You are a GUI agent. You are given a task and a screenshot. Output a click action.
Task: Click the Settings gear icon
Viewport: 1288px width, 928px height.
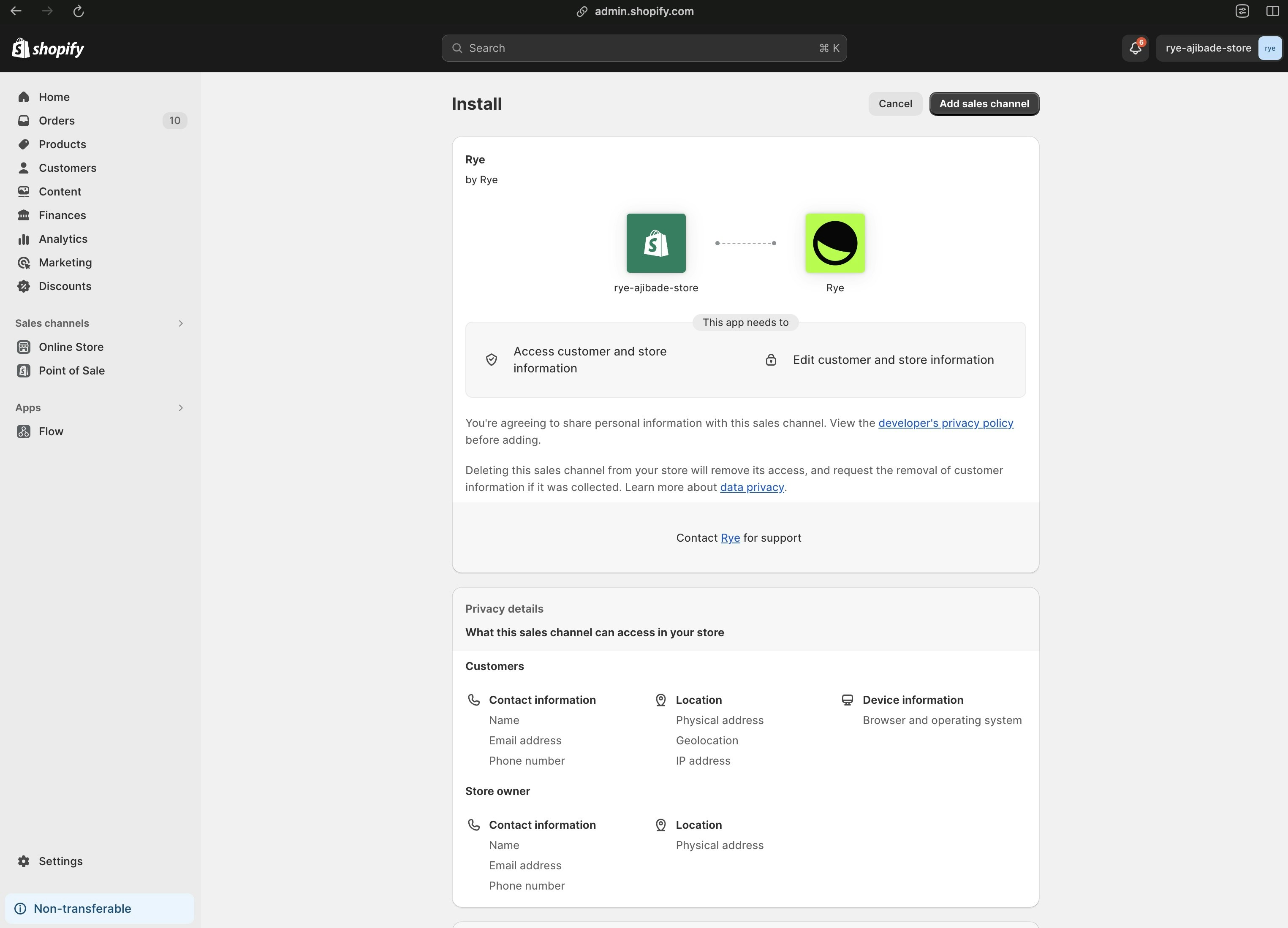tap(23, 861)
